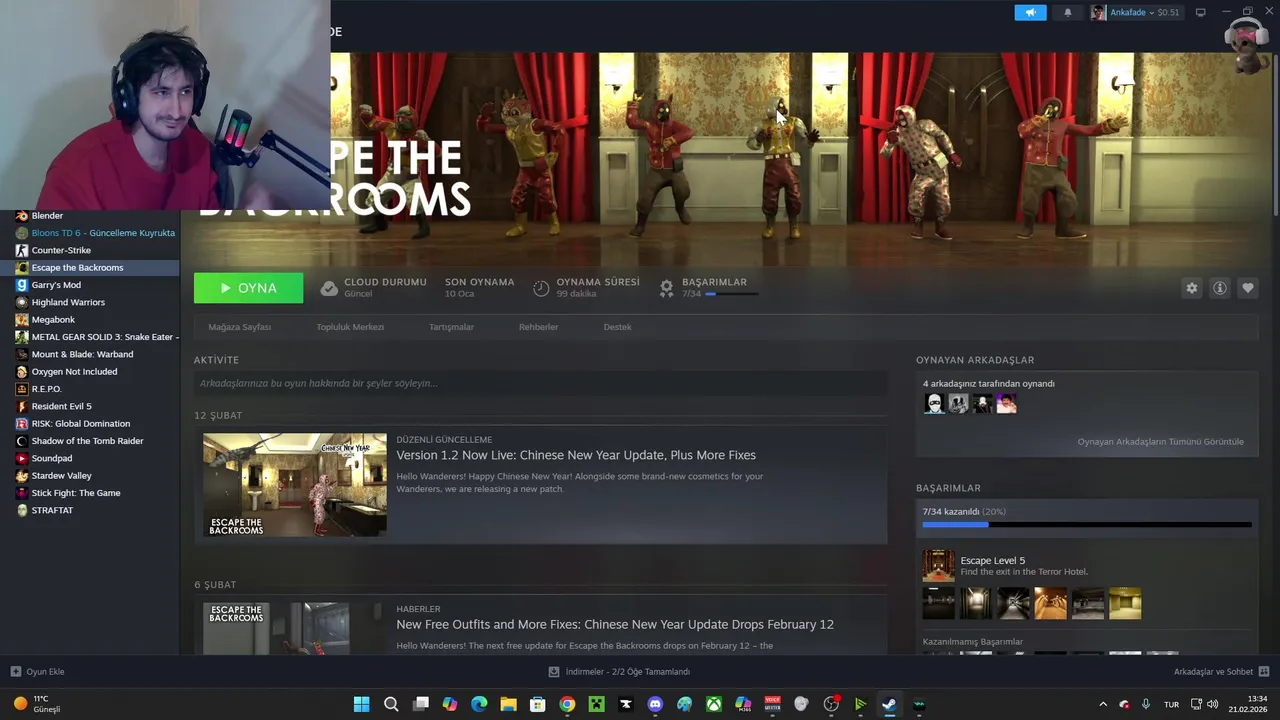Toggle the favorite heart icon

pos(1247,288)
